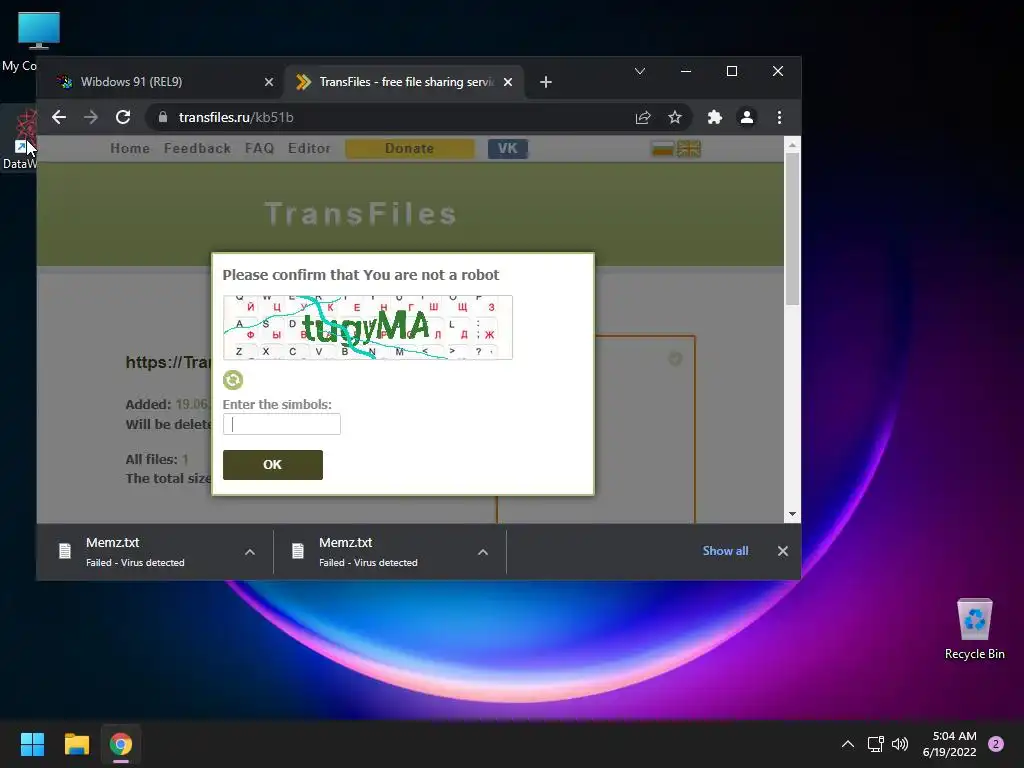
Task: Open Windows Start menu
Action: (x=32, y=744)
